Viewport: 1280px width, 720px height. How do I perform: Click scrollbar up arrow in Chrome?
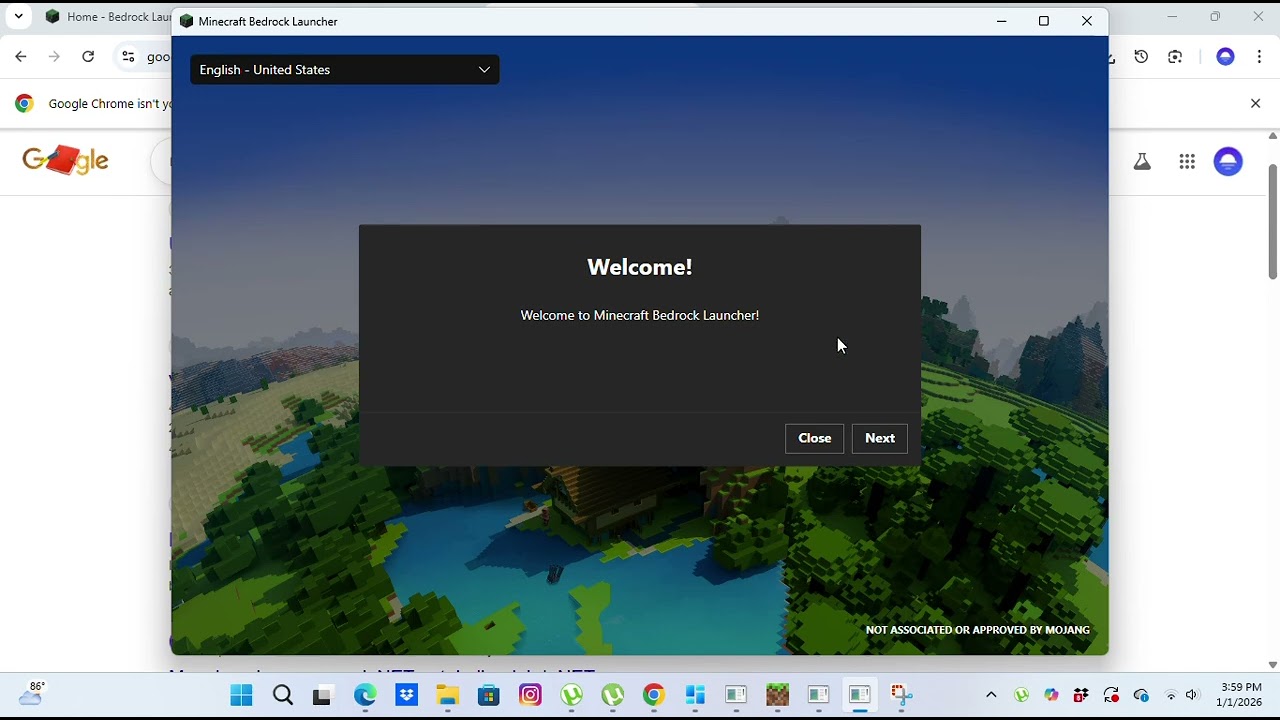(x=1272, y=136)
